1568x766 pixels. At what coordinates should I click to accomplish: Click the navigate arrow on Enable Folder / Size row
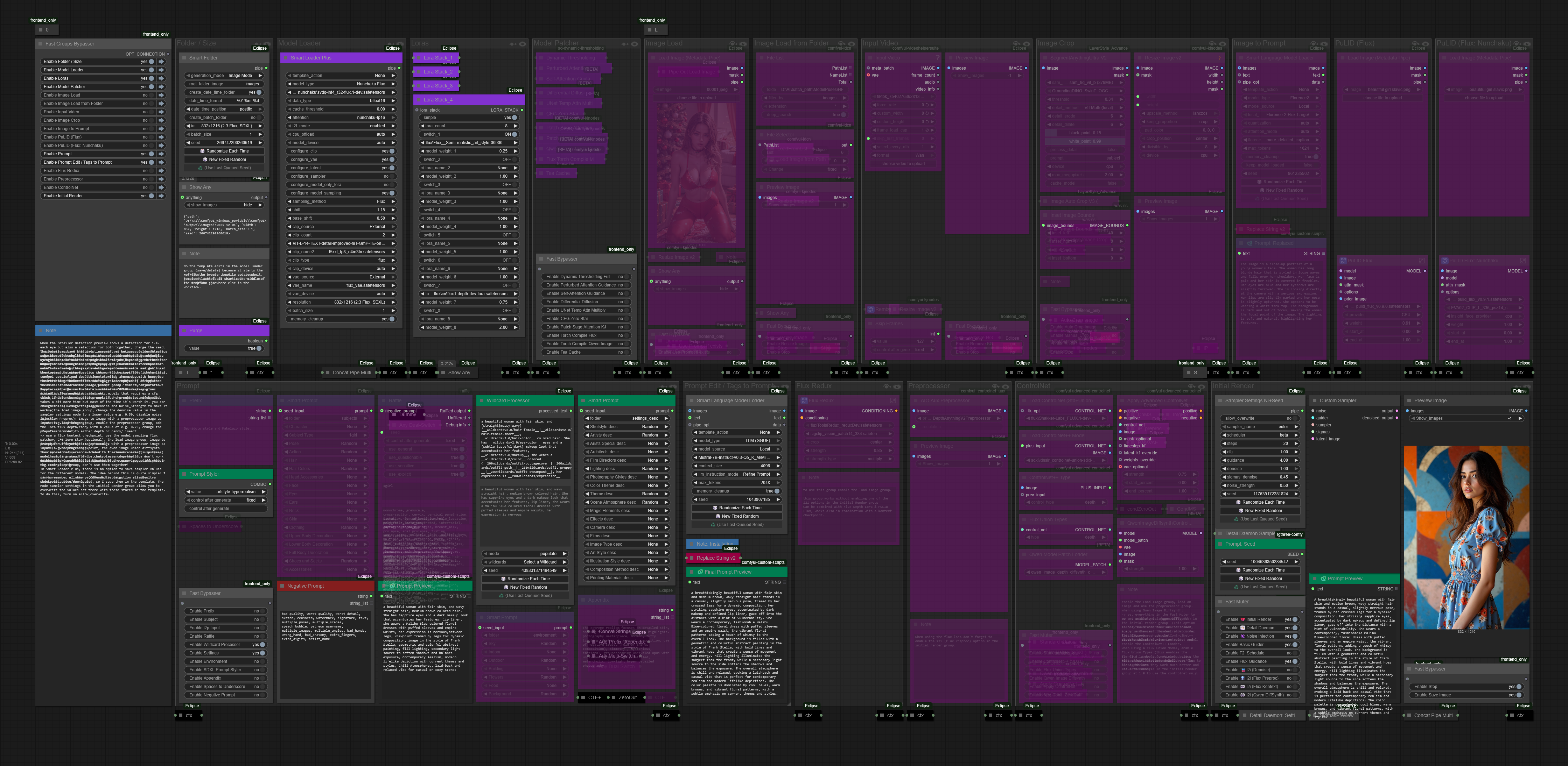(161, 62)
